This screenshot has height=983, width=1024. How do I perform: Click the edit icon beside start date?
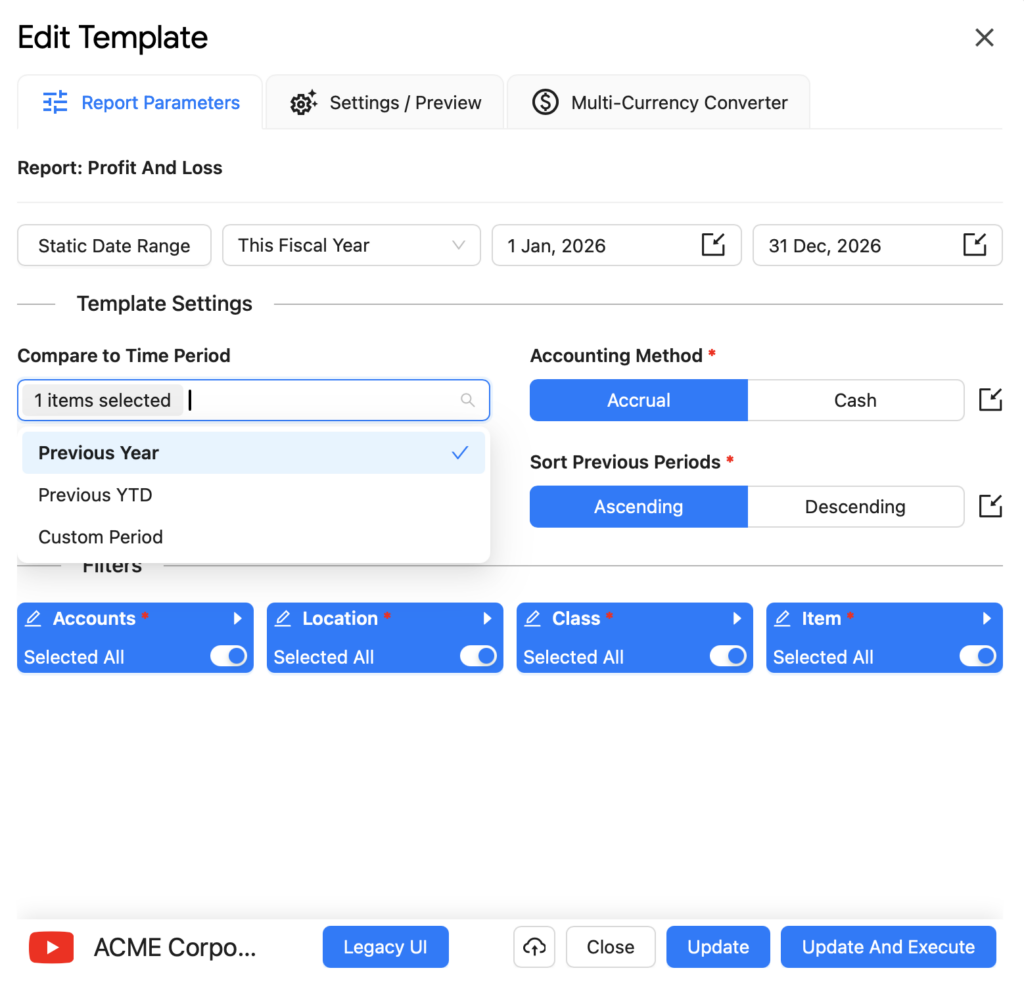(713, 245)
